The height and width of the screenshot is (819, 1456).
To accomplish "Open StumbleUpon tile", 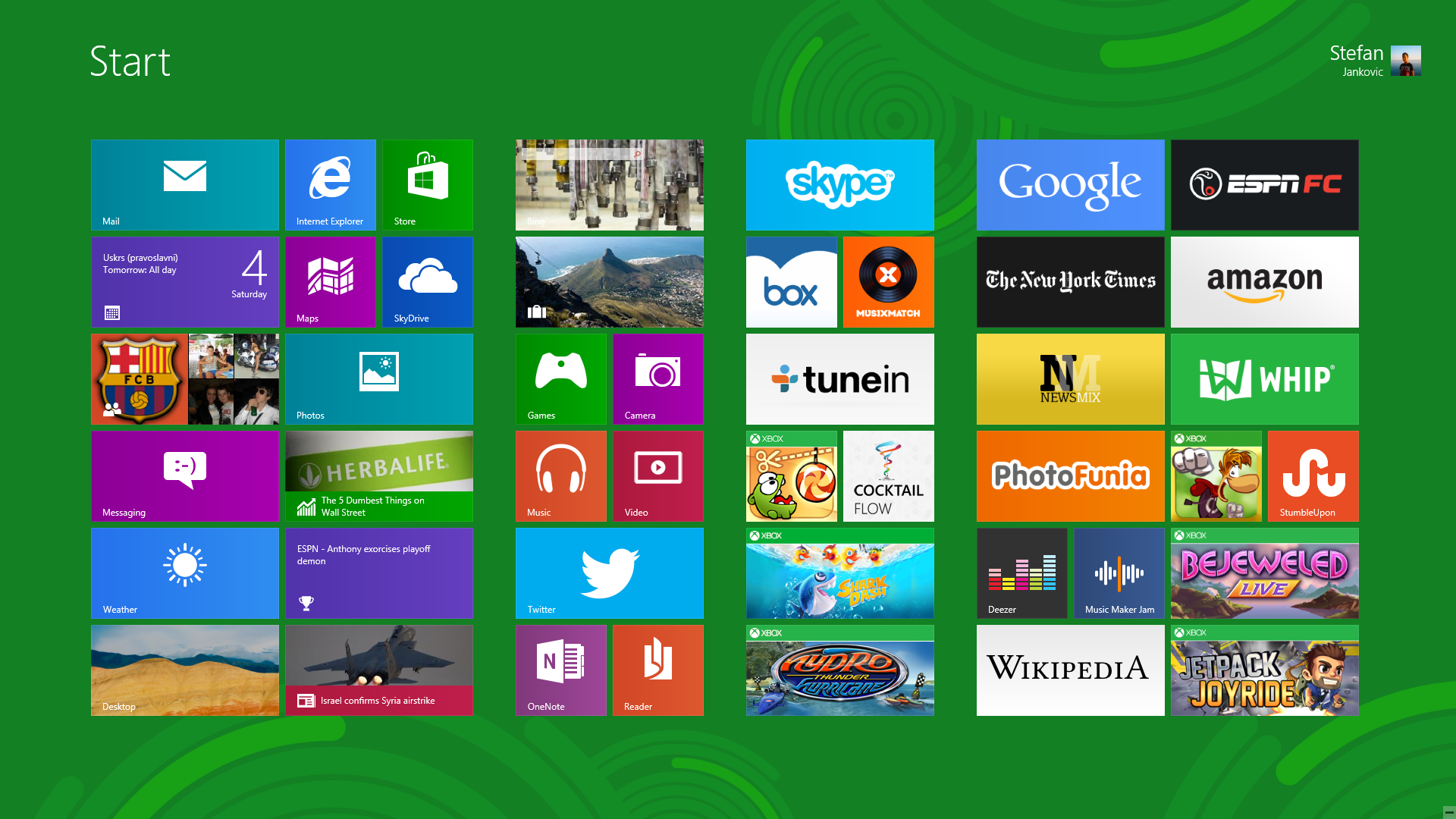I will coord(1313,475).
